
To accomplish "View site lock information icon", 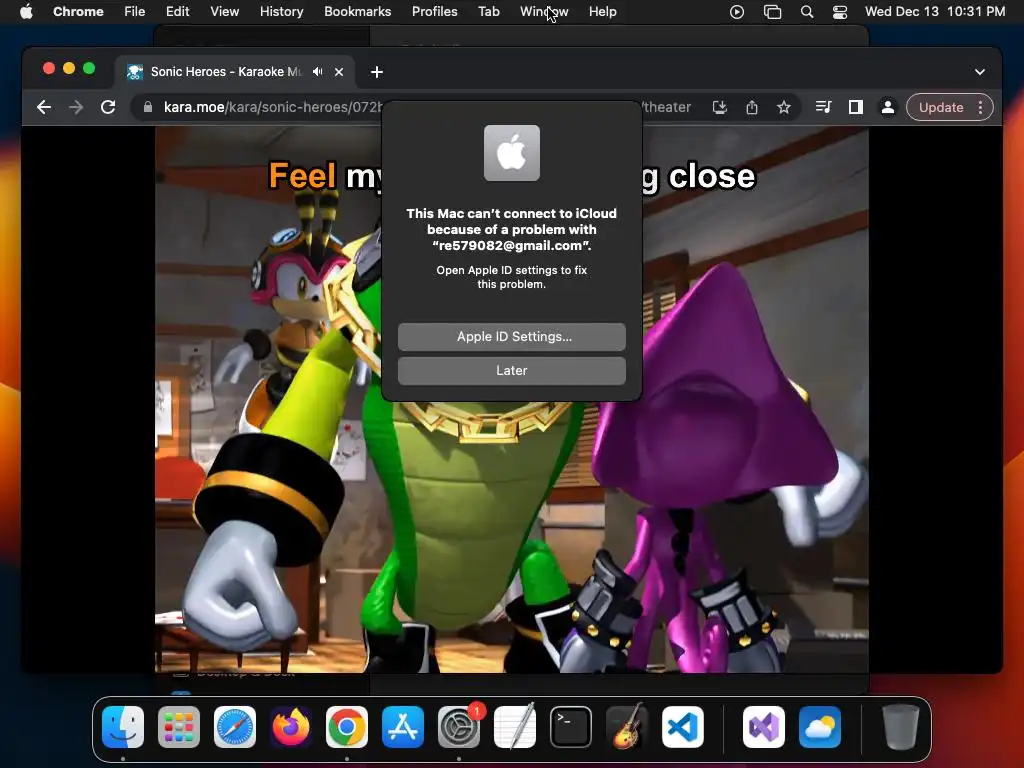I will pyautogui.click(x=148, y=107).
